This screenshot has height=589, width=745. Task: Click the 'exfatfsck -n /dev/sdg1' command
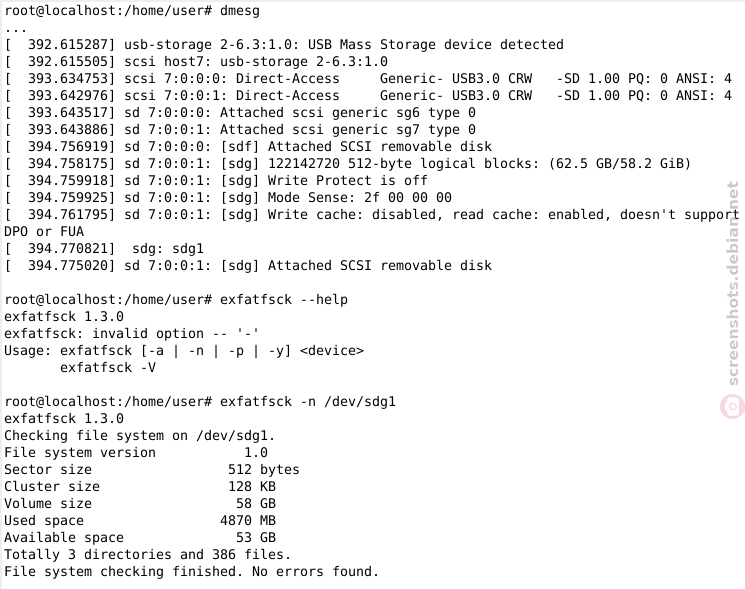point(307,401)
